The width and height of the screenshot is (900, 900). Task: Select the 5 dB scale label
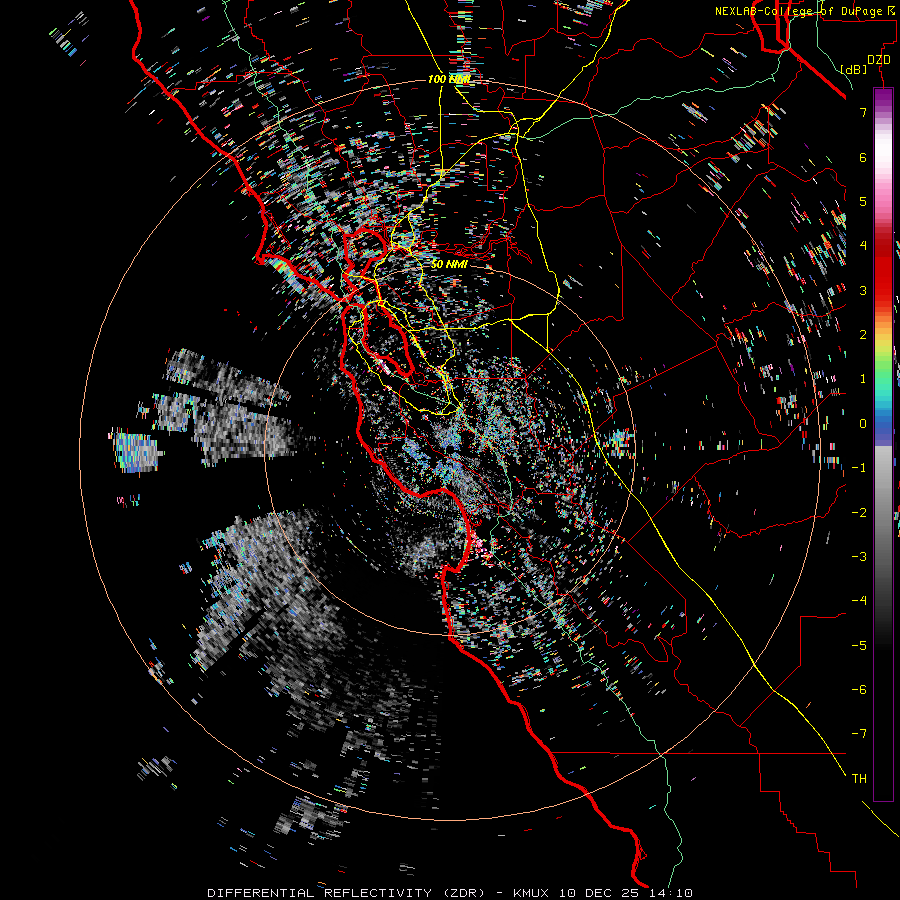click(863, 201)
